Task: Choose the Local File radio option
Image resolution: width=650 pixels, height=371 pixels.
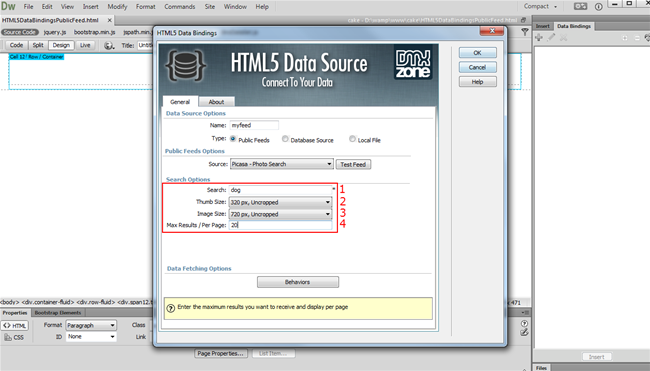Action: [x=352, y=139]
